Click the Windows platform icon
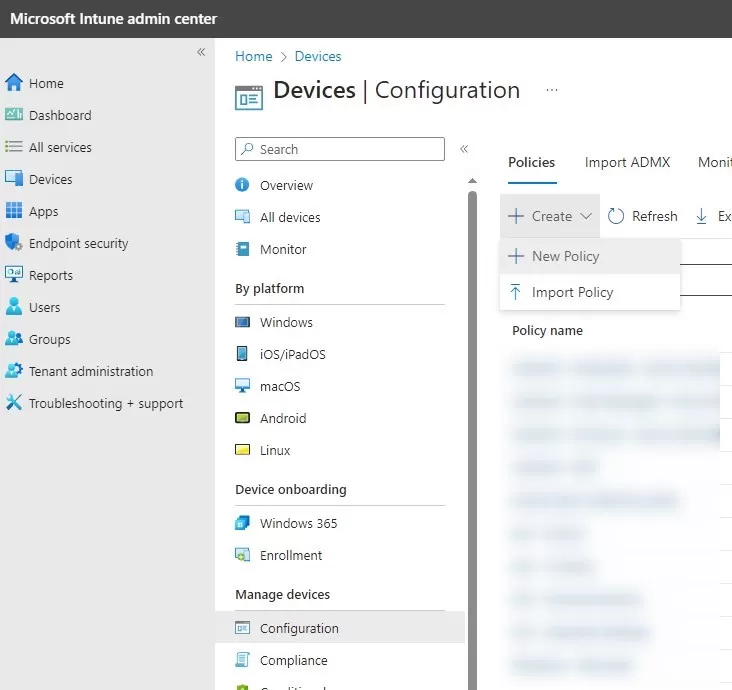Viewport: 732px width, 690px height. [x=242, y=322]
